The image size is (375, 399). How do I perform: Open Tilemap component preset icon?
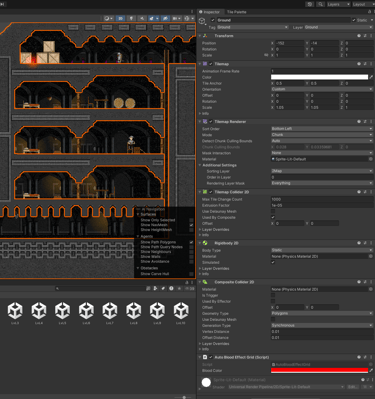[x=365, y=64]
